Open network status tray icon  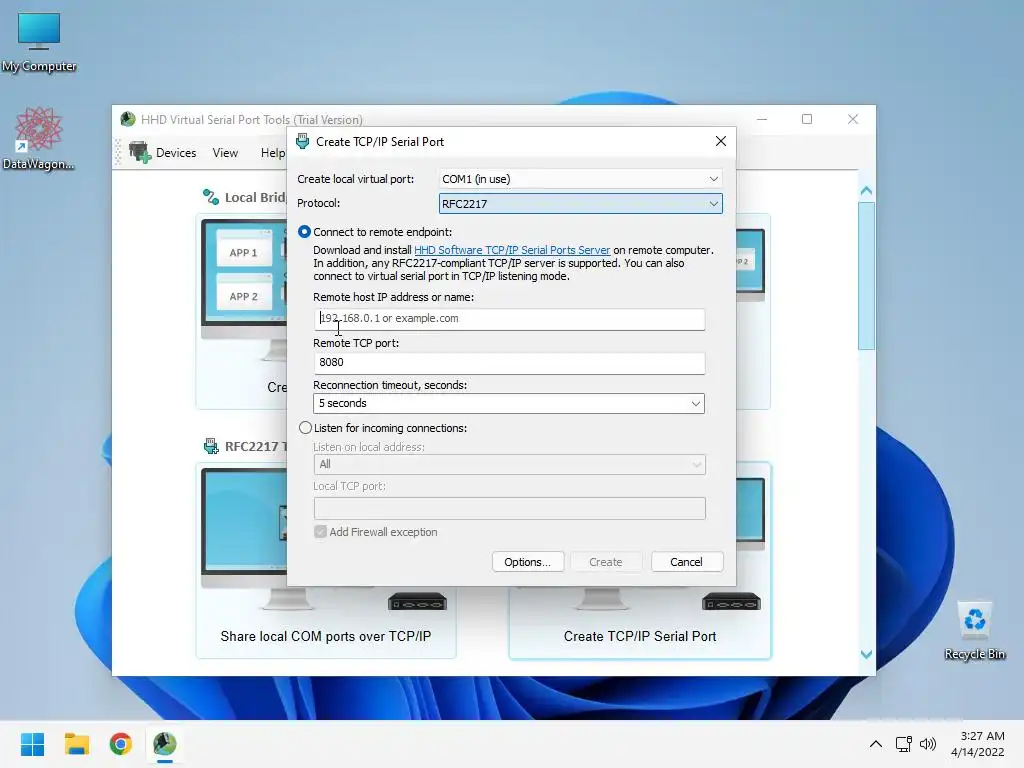pyautogui.click(x=904, y=744)
